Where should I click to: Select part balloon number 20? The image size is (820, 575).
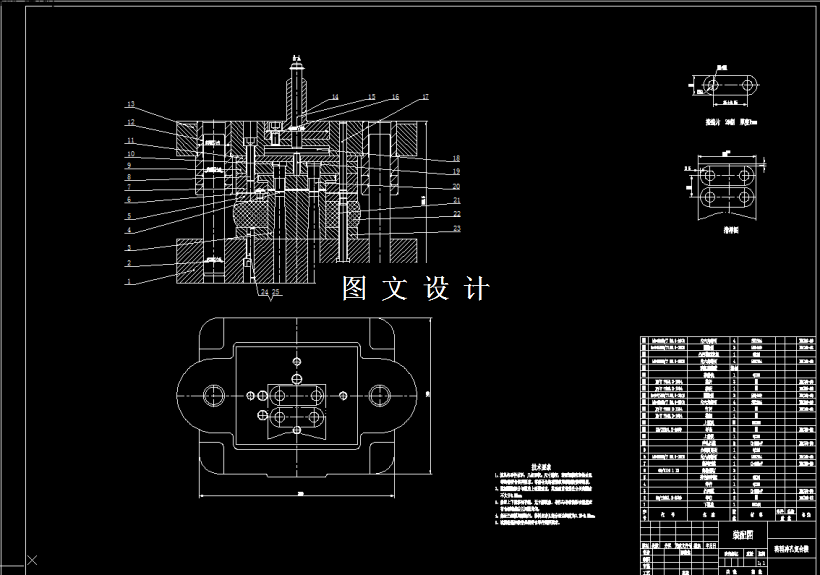(456, 186)
